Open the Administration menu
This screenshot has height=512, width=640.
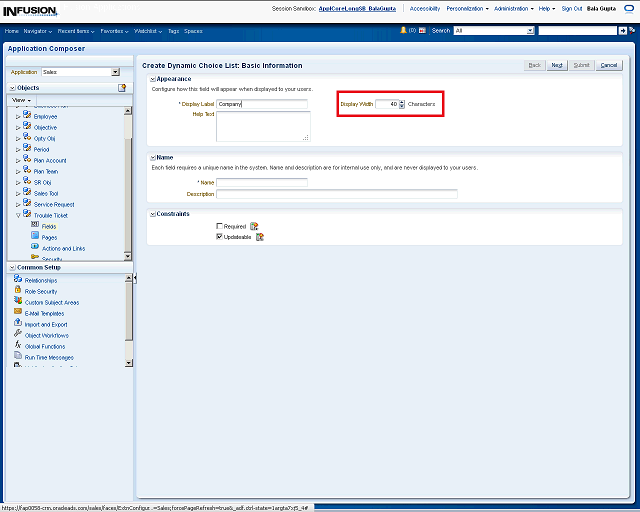point(514,8)
